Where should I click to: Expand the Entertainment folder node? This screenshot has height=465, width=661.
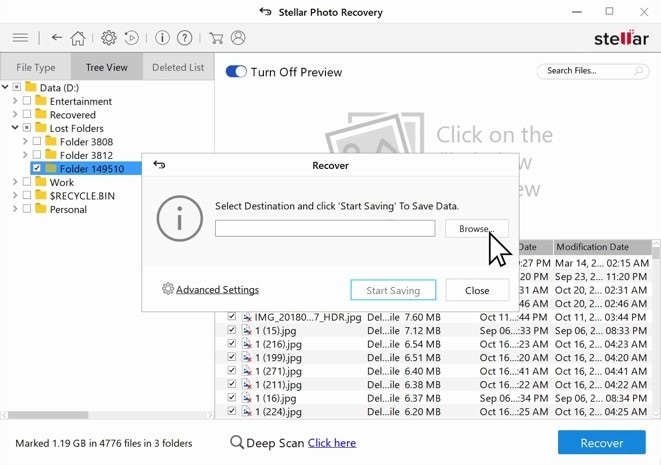(x=15, y=101)
